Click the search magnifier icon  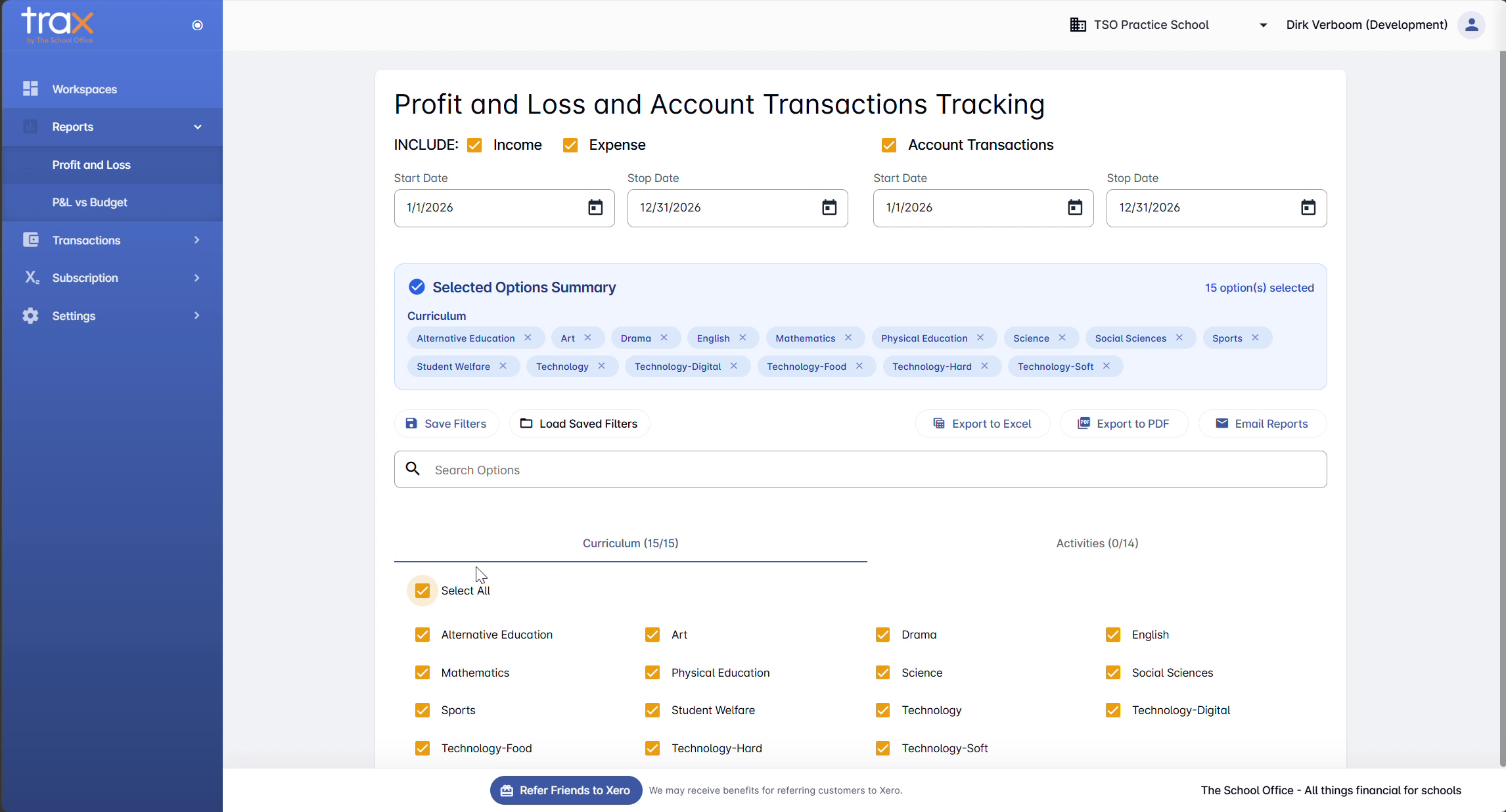click(x=413, y=469)
